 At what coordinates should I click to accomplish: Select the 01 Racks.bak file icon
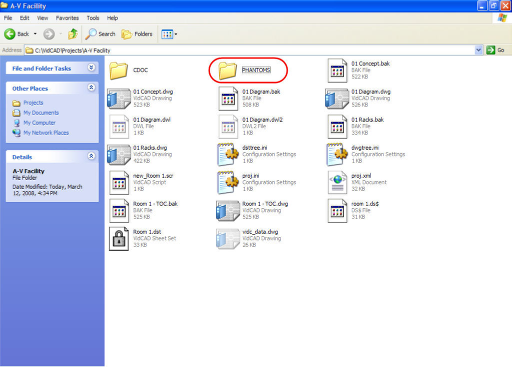(x=337, y=126)
